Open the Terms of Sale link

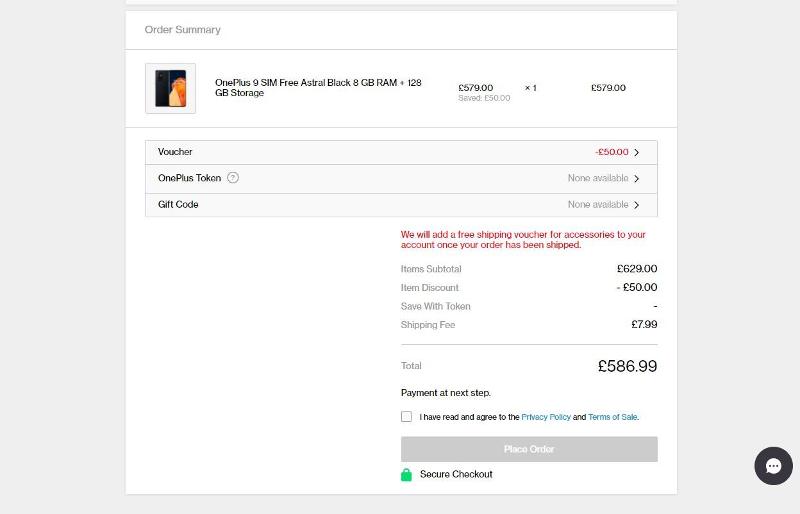[612, 417]
